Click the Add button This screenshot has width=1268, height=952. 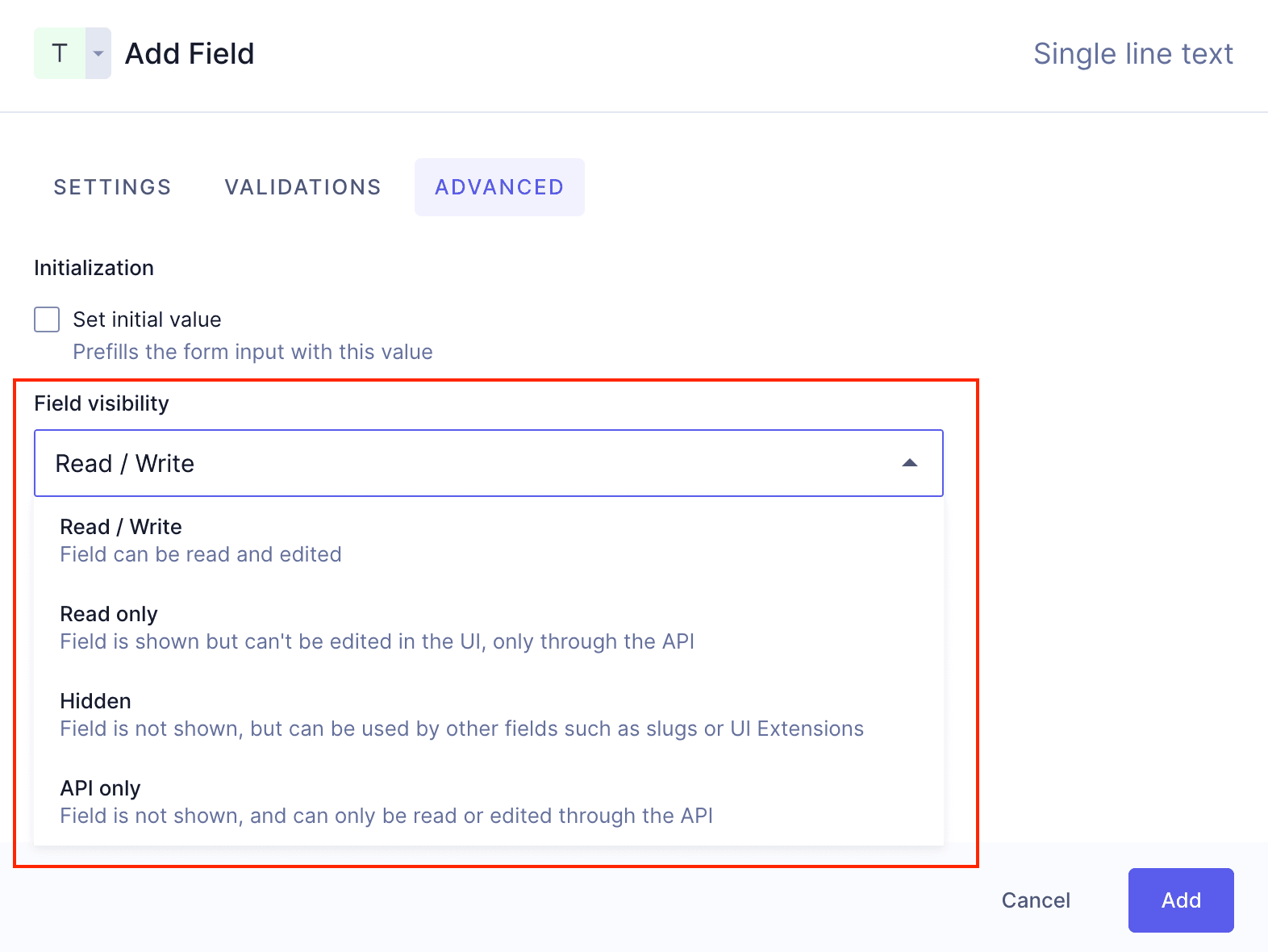pyautogui.click(x=1181, y=900)
